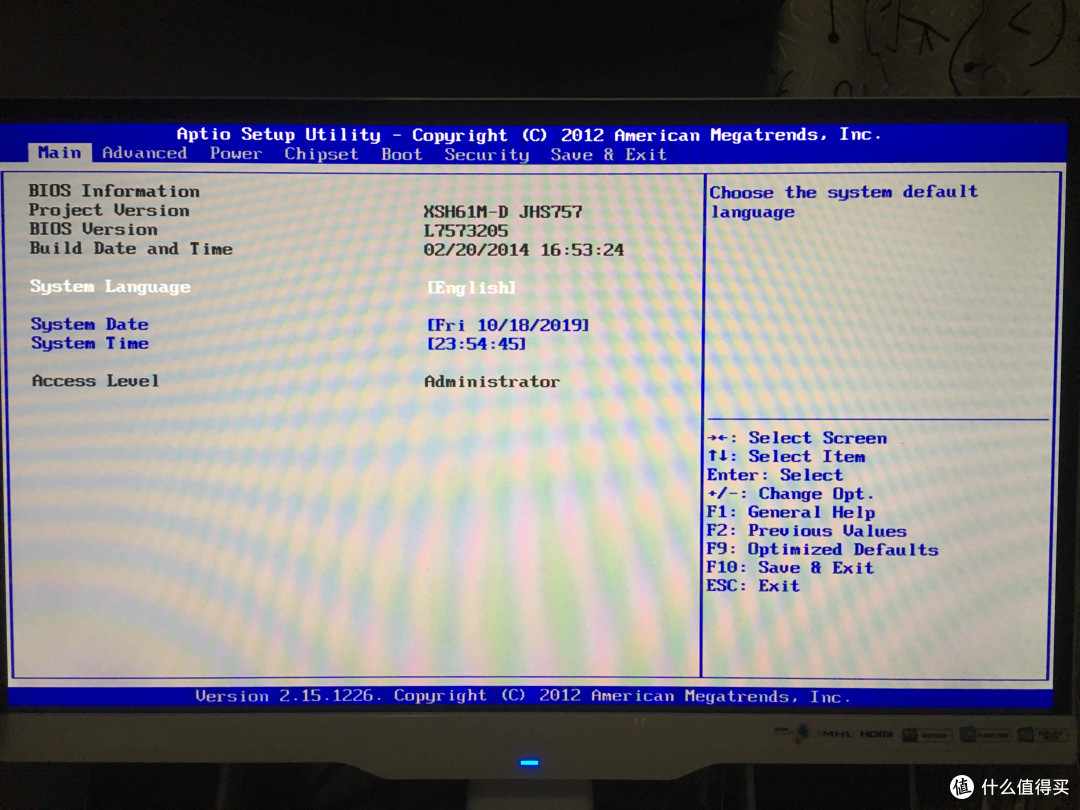
Task: Go to the Chipset tab
Action: point(321,154)
